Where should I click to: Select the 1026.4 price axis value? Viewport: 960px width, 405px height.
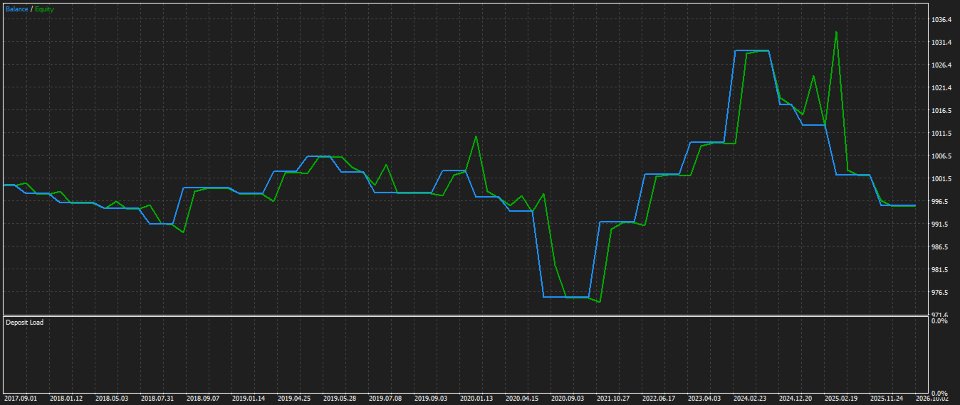[x=942, y=65]
